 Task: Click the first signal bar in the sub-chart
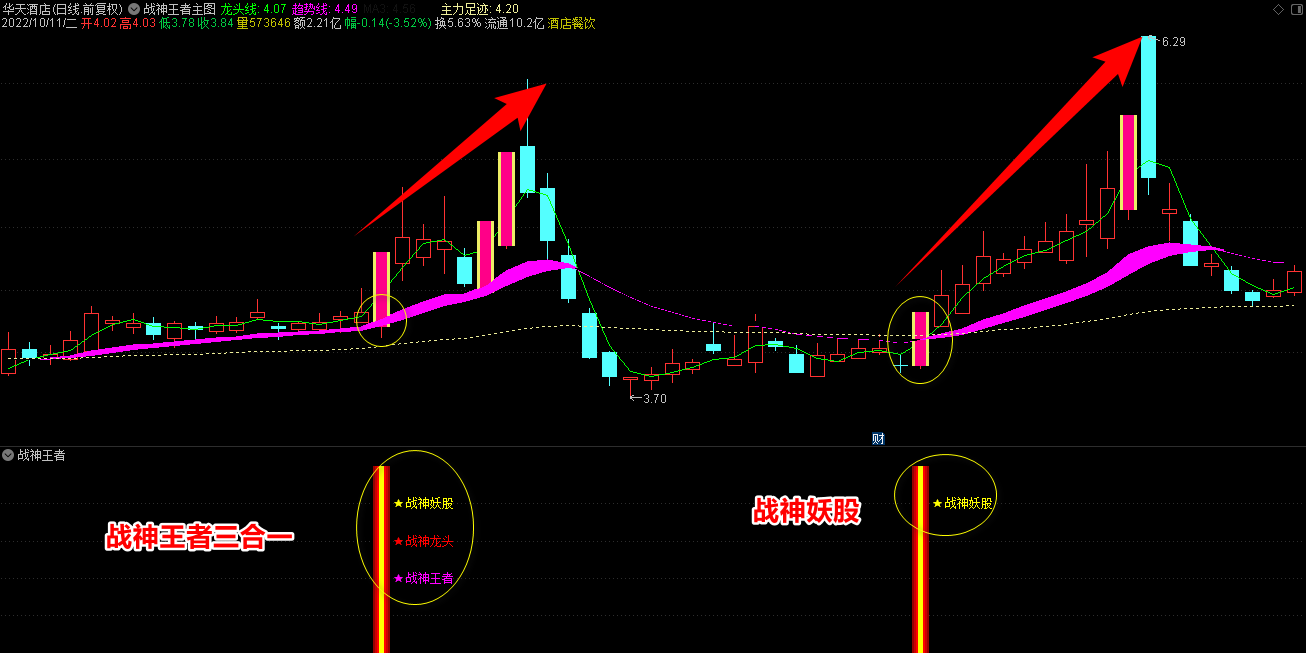(381, 558)
